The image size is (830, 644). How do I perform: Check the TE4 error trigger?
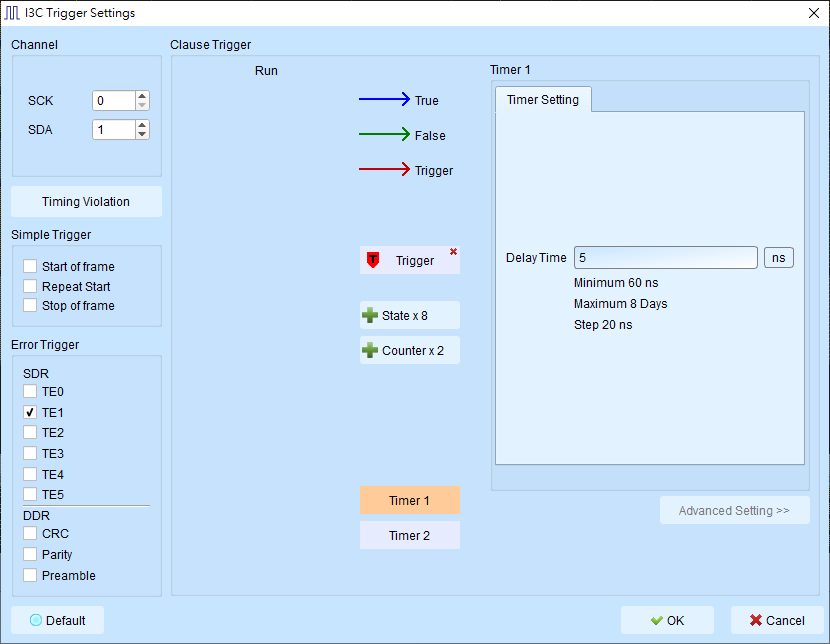point(30,474)
